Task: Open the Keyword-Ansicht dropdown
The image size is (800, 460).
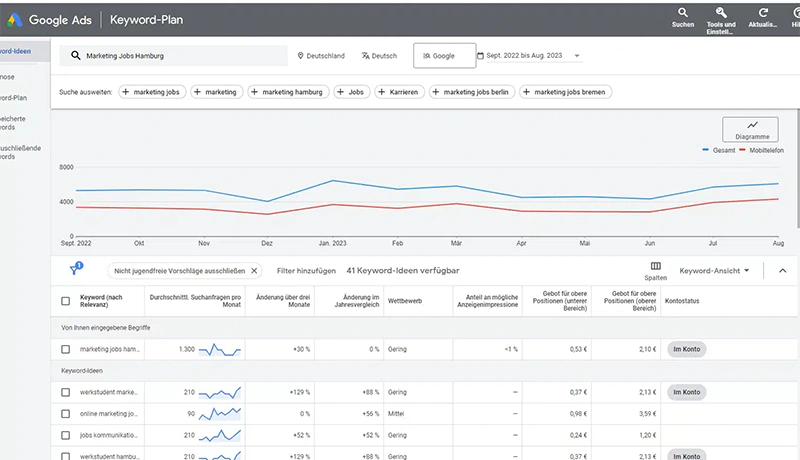Action: (x=714, y=271)
